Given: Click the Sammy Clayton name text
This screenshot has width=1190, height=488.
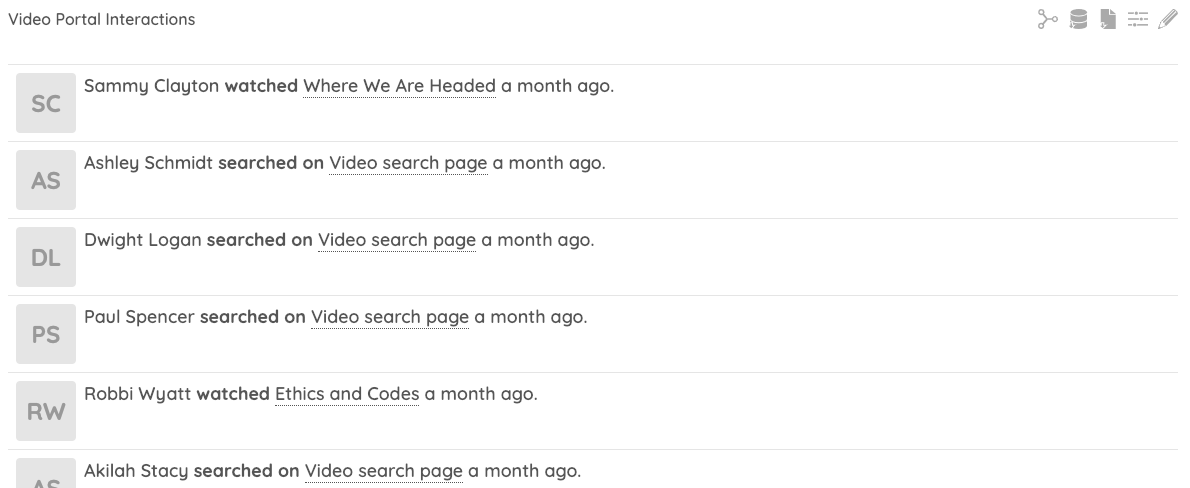Looking at the screenshot, I should [x=151, y=86].
